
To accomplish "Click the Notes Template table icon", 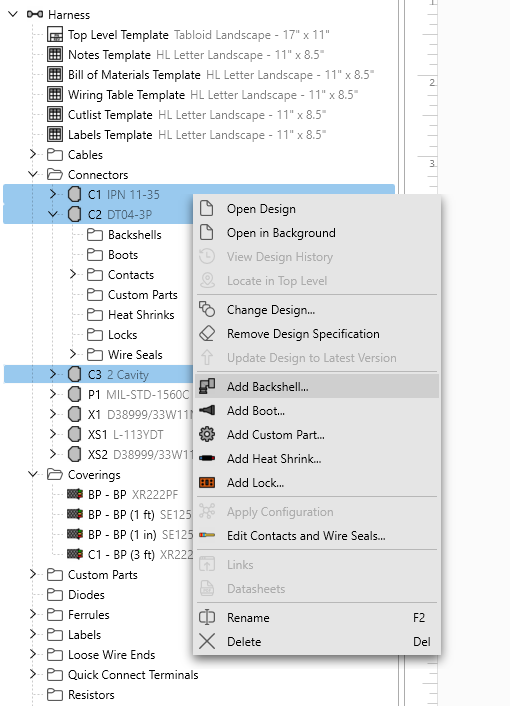I will (55, 54).
